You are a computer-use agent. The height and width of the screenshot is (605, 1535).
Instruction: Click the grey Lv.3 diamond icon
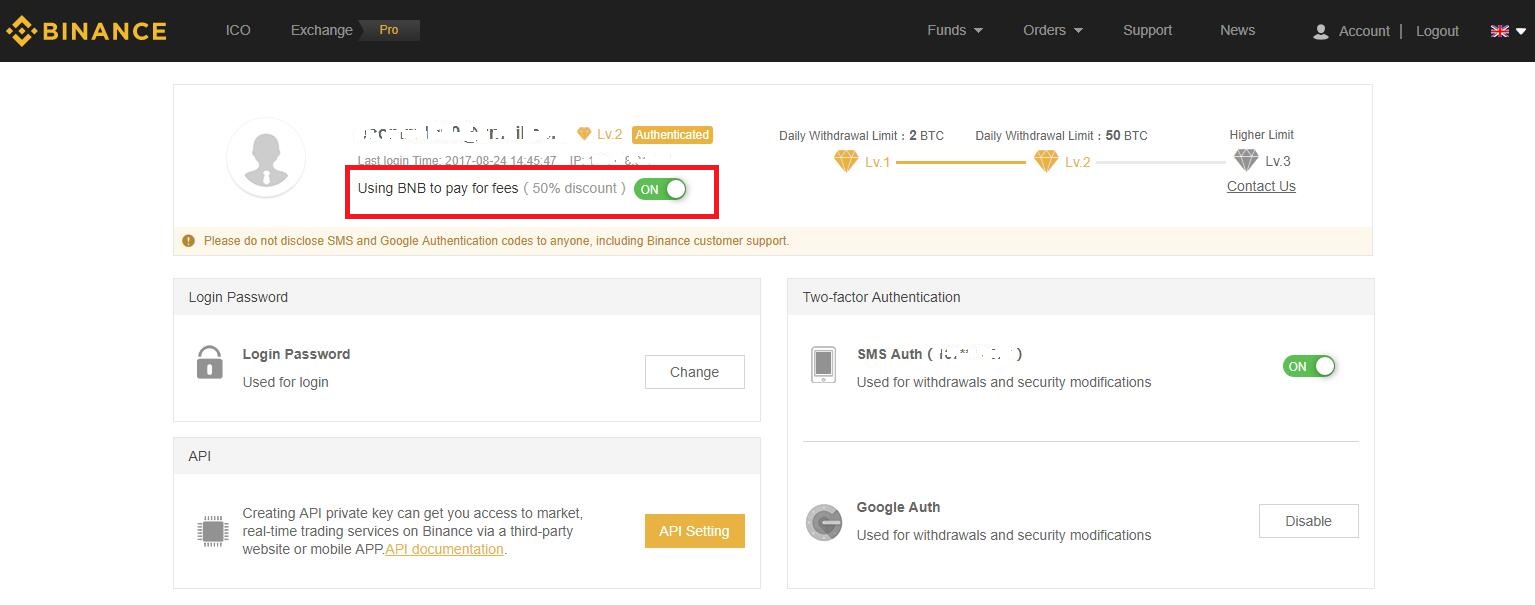(1246, 160)
